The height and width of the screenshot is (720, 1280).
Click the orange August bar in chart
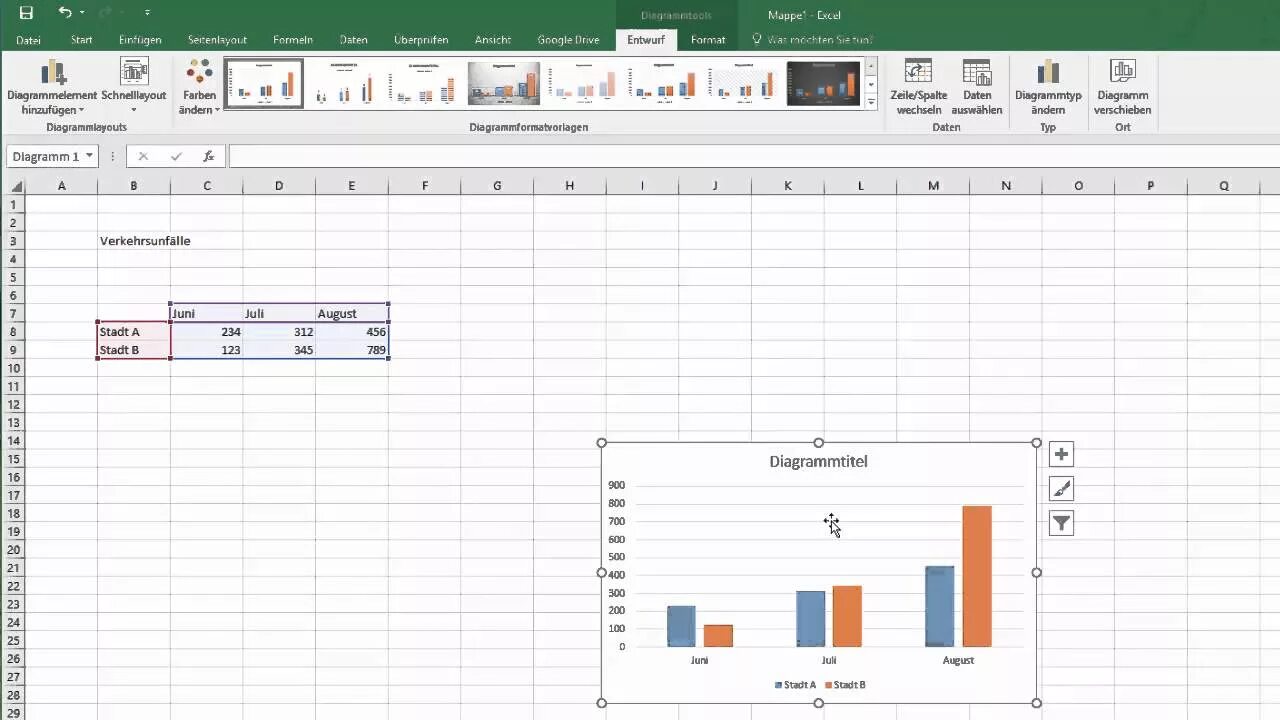tap(977, 576)
